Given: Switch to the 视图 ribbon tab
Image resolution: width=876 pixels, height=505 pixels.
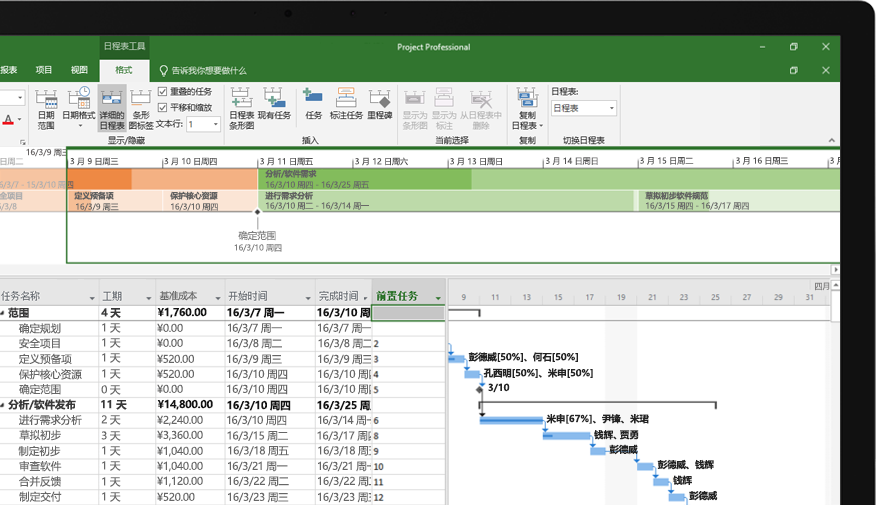Looking at the screenshot, I should click(79, 70).
